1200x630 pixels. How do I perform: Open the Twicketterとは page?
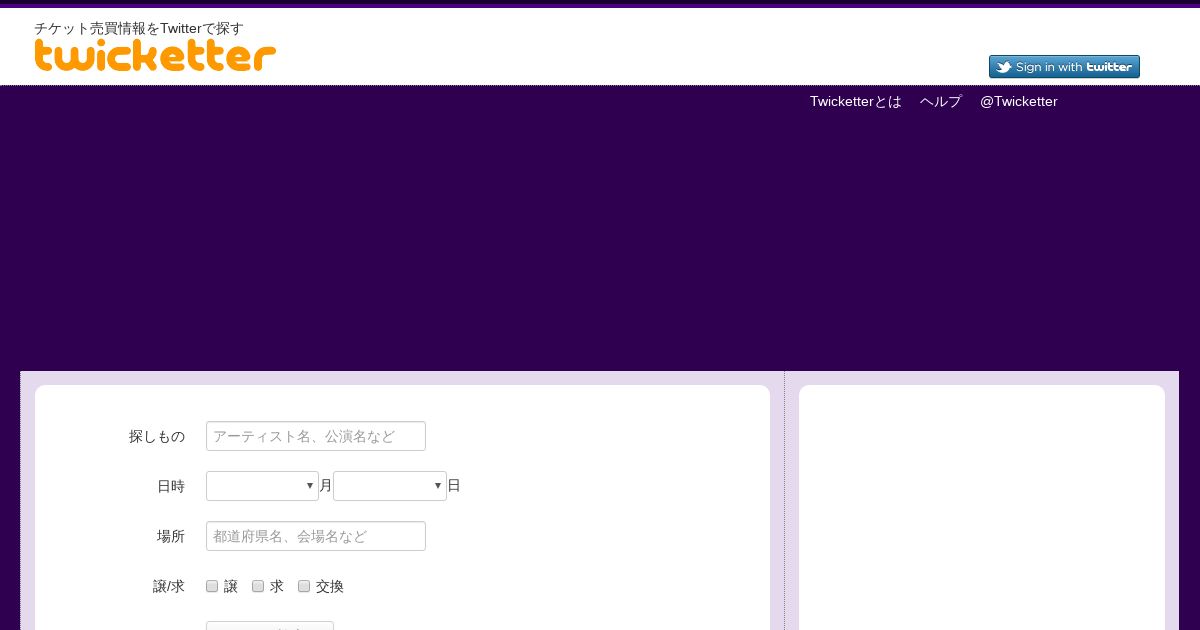pos(856,101)
